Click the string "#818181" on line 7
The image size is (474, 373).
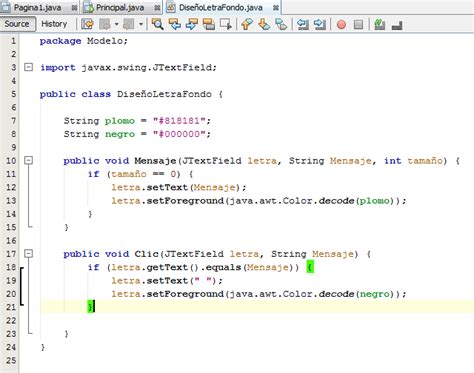179,121
